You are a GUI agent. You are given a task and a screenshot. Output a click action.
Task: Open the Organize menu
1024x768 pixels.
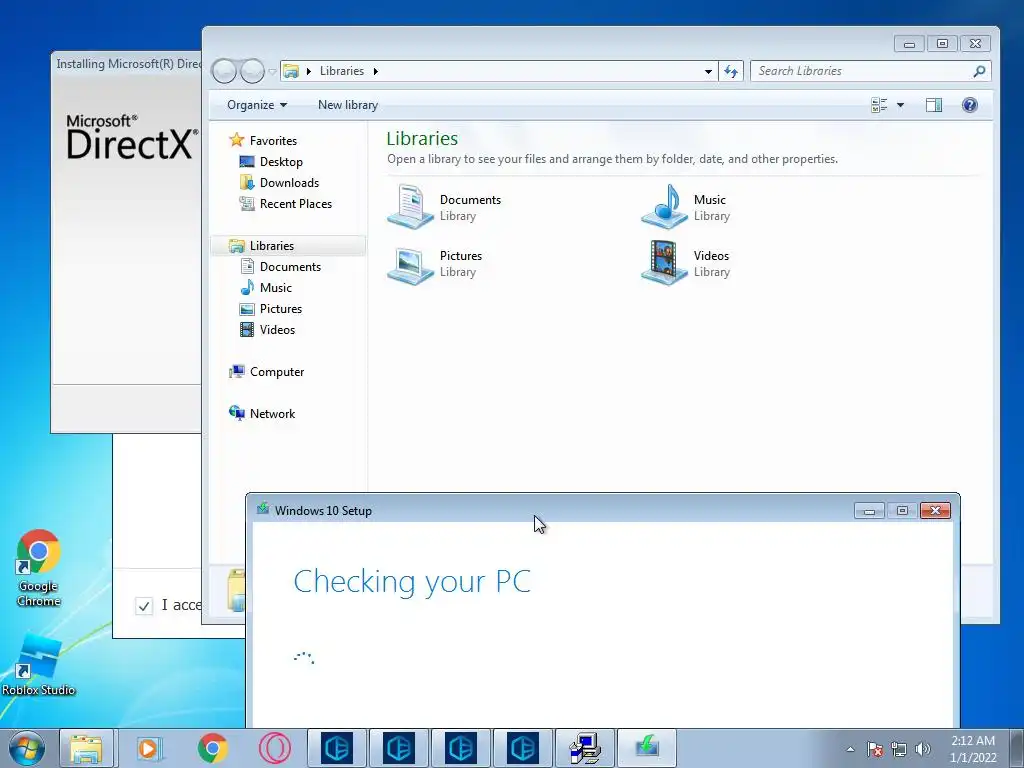pos(257,105)
